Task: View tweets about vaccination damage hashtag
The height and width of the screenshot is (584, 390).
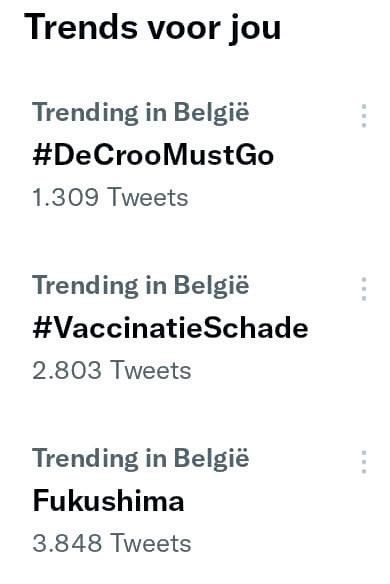Action: 170,328
